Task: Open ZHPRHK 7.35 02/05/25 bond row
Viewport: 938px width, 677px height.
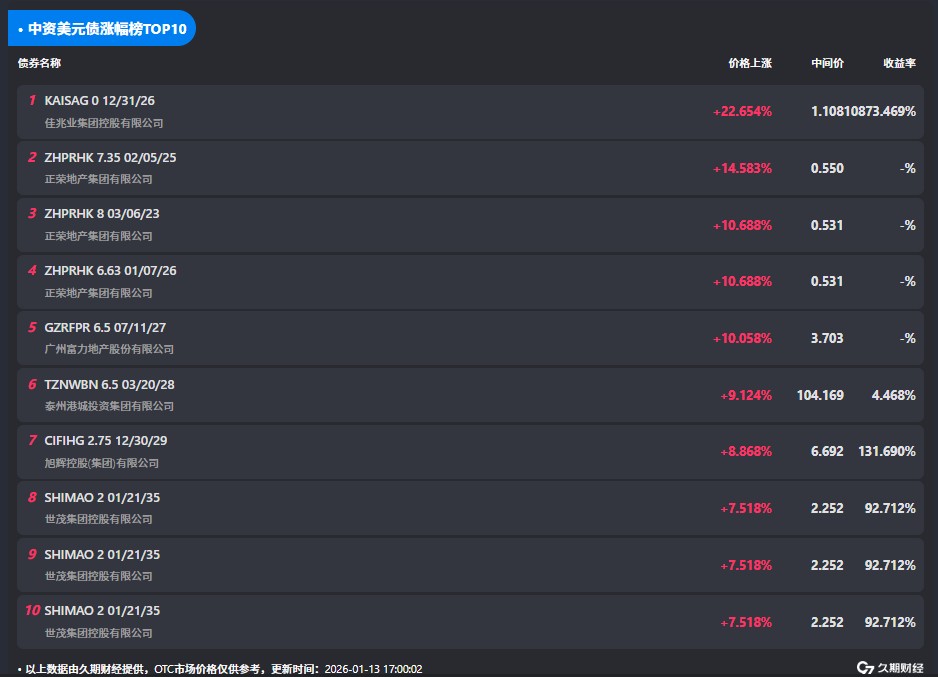Action: [x=110, y=158]
